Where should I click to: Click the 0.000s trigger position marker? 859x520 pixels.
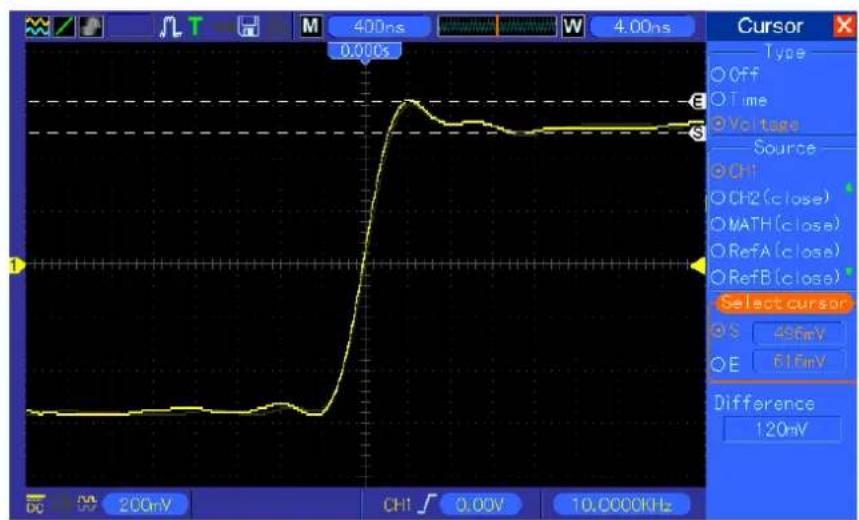[364, 52]
